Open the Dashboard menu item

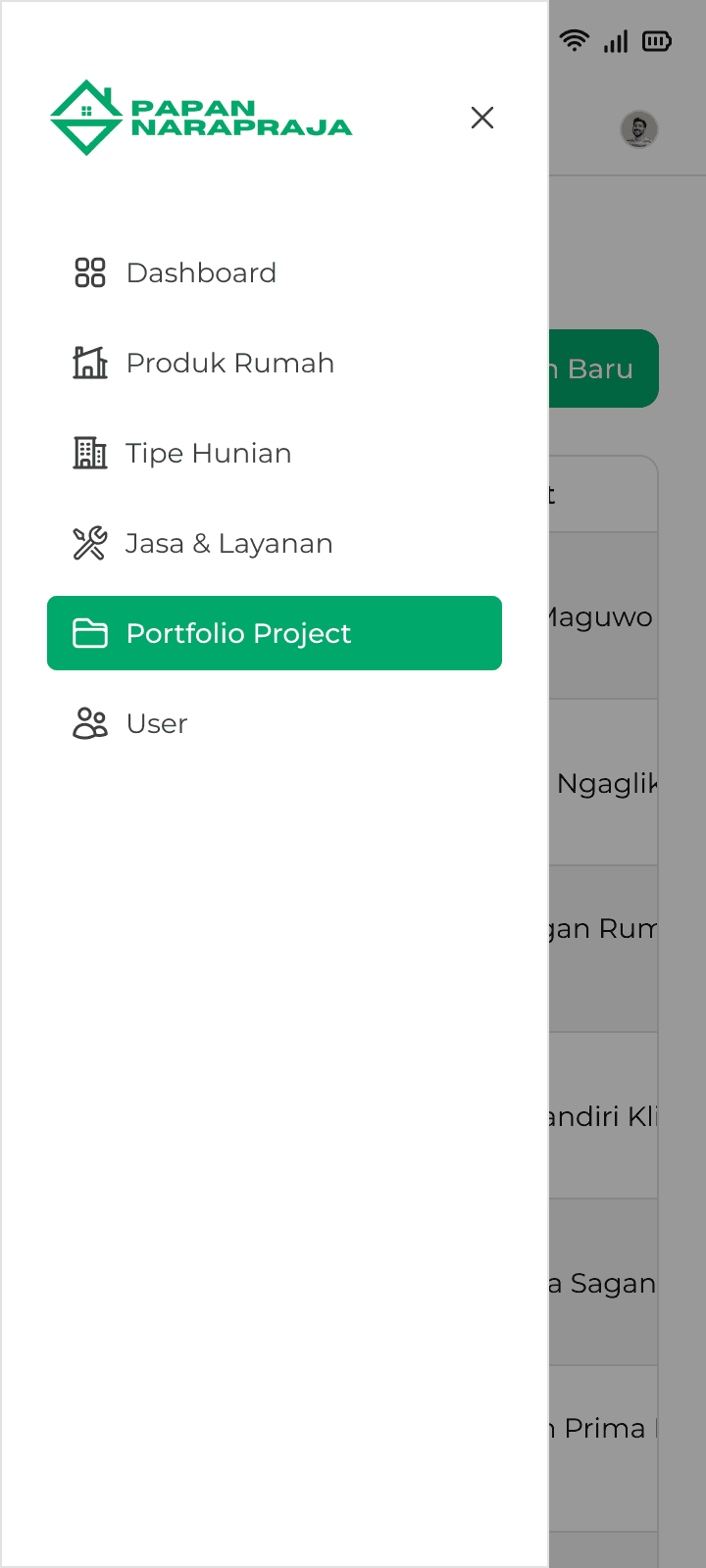tap(201, 272)
